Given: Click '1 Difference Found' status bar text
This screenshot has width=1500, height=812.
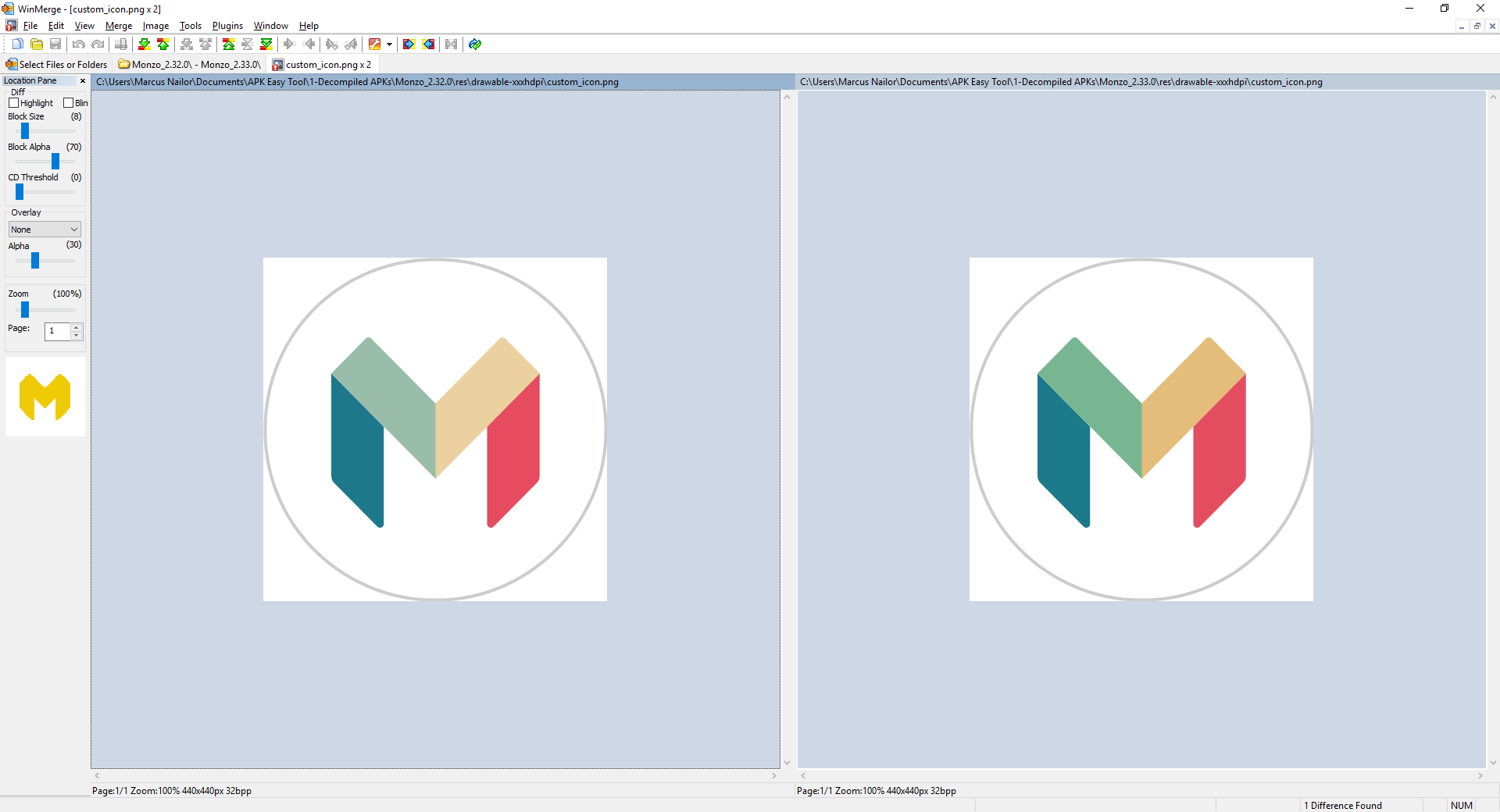Looking at the screenshot, I should click(1342, 806).
